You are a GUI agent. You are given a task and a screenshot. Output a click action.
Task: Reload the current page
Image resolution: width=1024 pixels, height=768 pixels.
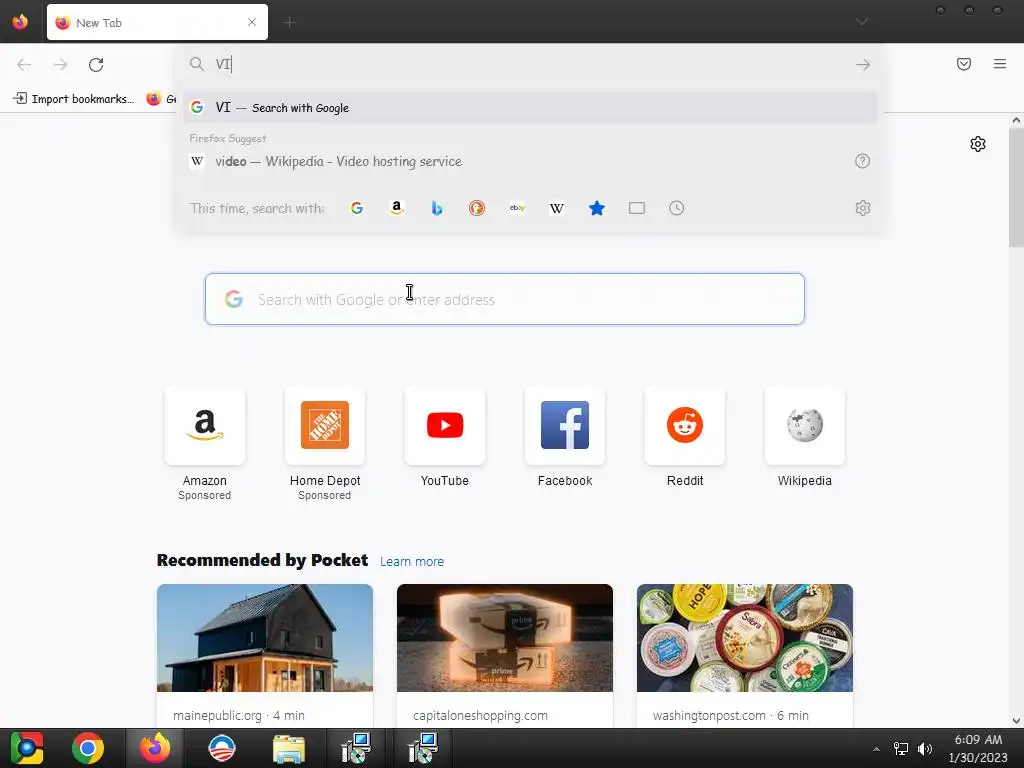[96, 65]
